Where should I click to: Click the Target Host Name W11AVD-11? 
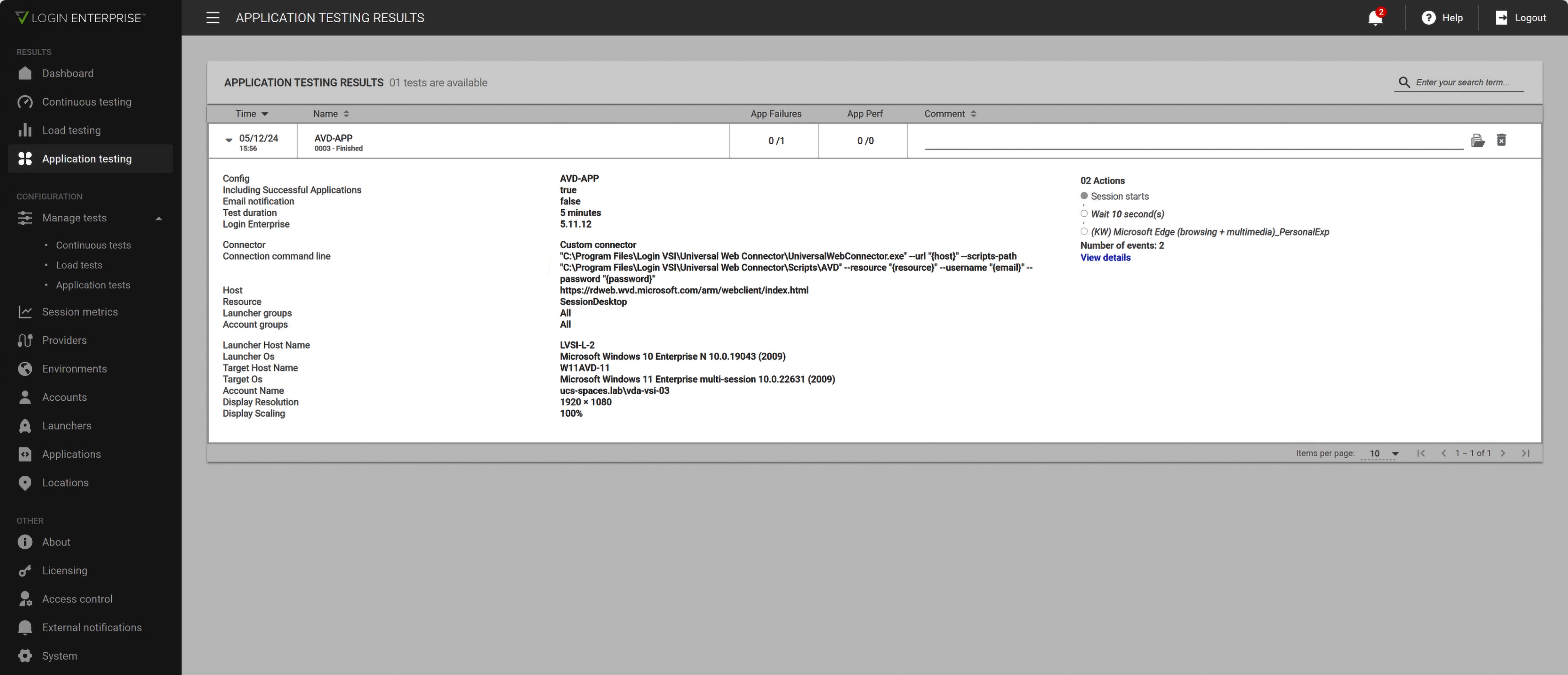[x=584, y=368]
